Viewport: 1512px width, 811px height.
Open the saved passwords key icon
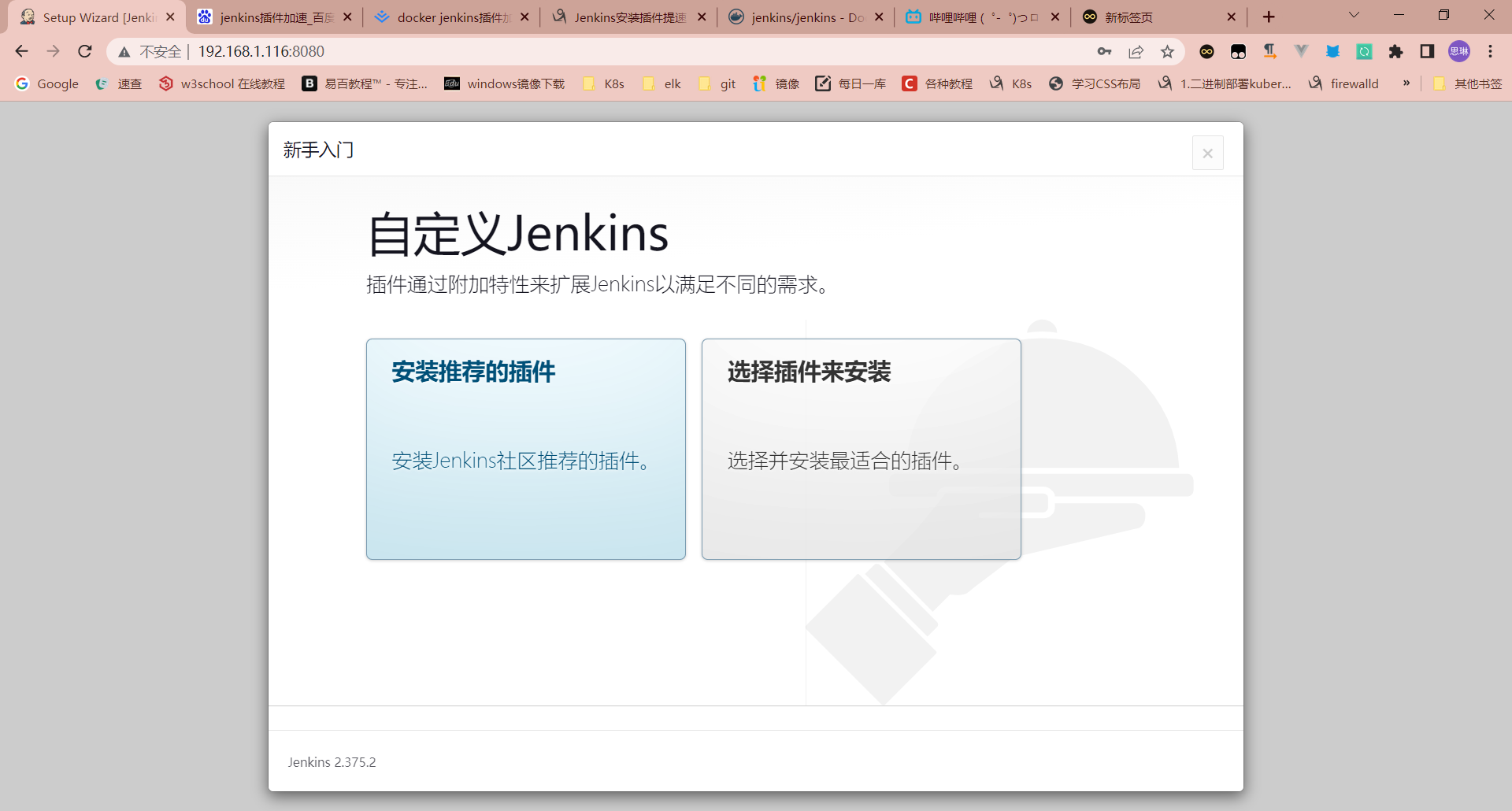(x=1104, y=51)
